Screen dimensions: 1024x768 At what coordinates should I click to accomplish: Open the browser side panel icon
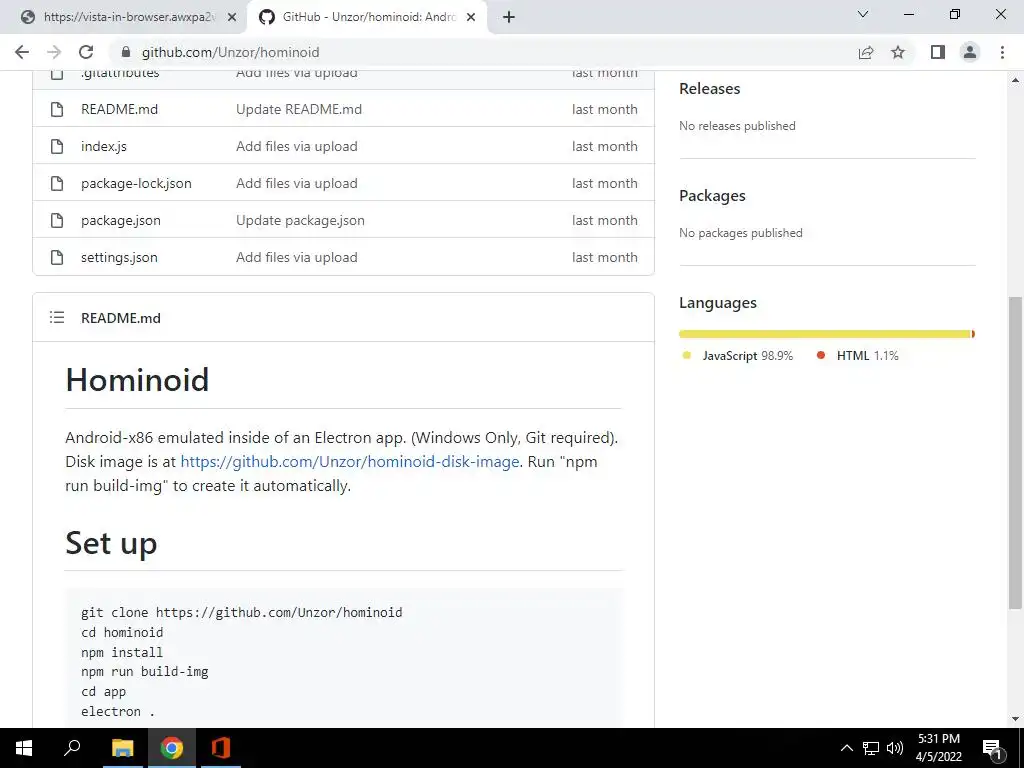[x=938, y=52]
